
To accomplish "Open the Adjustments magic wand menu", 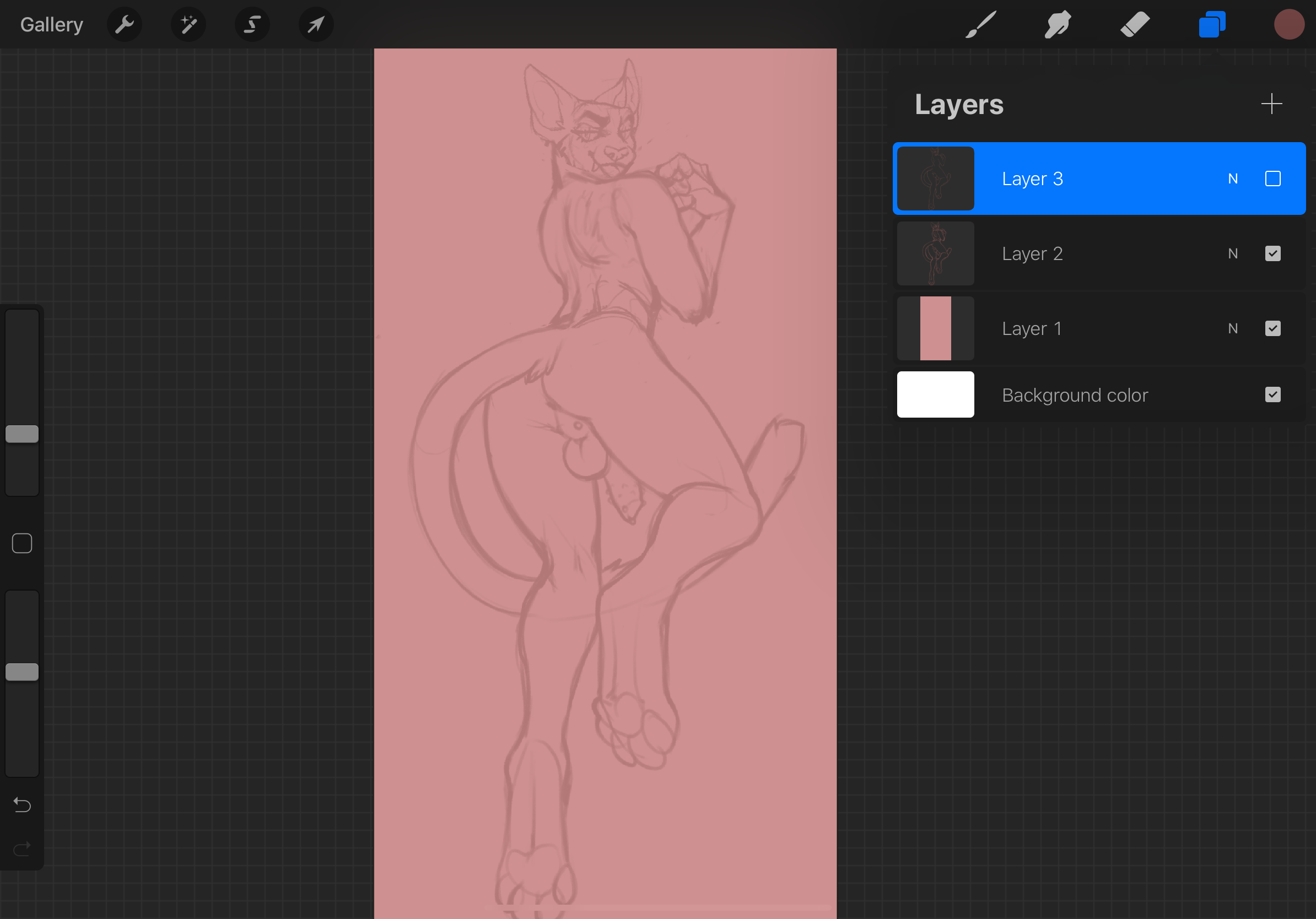I will (188, 25).
